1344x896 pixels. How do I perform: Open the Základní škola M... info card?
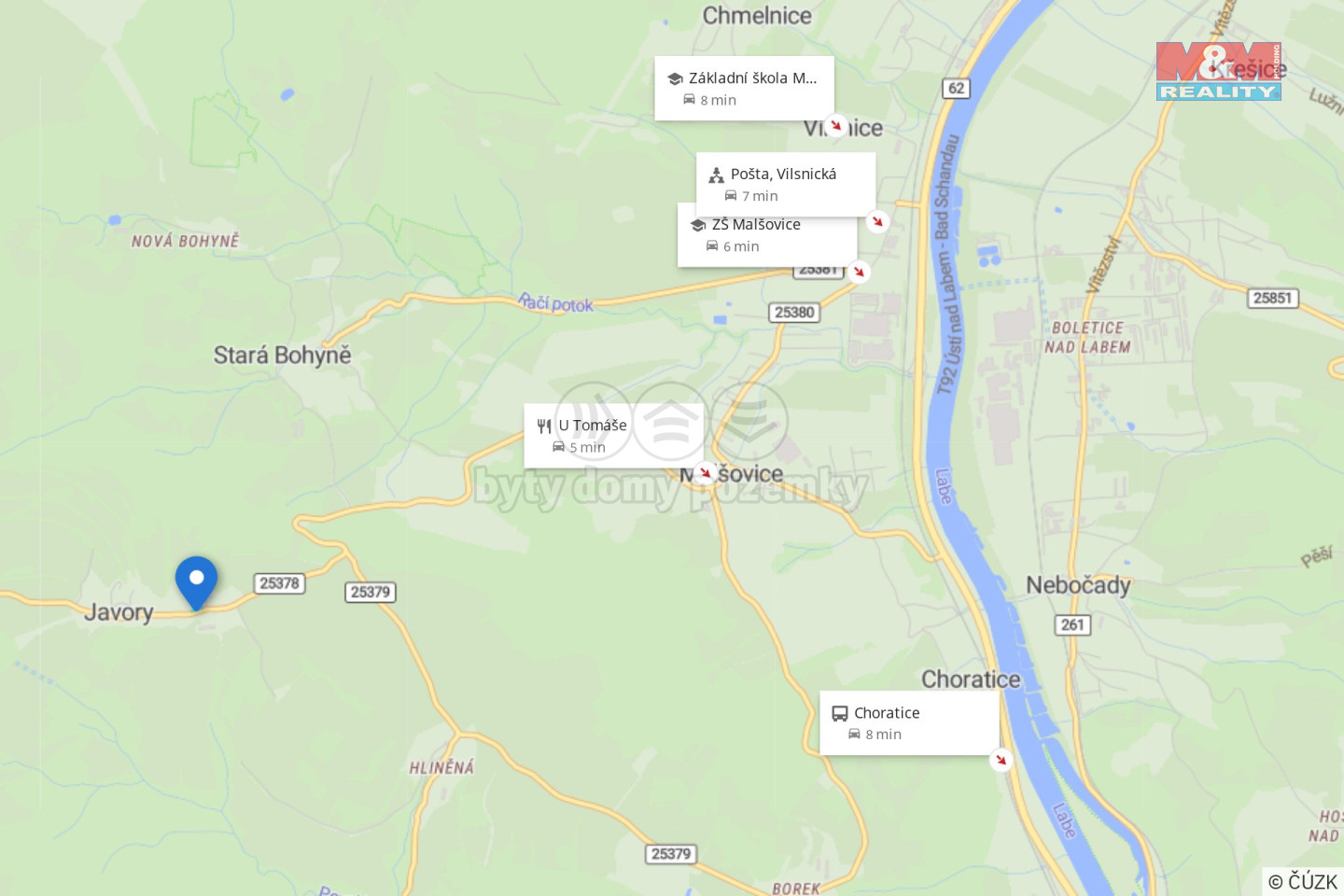pos(744,88)
